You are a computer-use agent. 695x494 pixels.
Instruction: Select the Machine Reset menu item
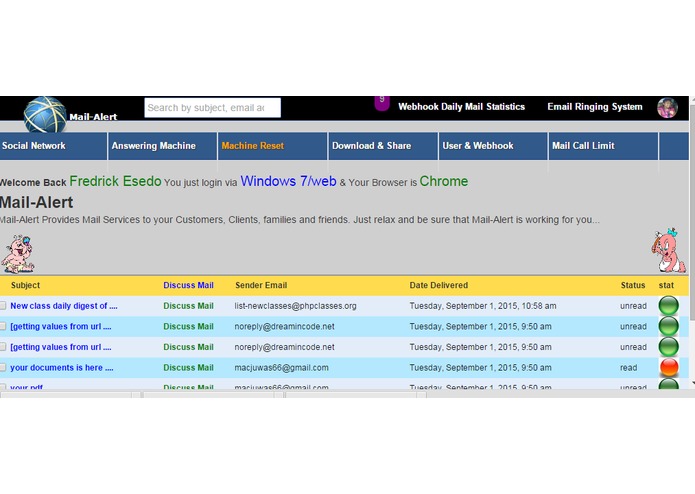[272, 146]
